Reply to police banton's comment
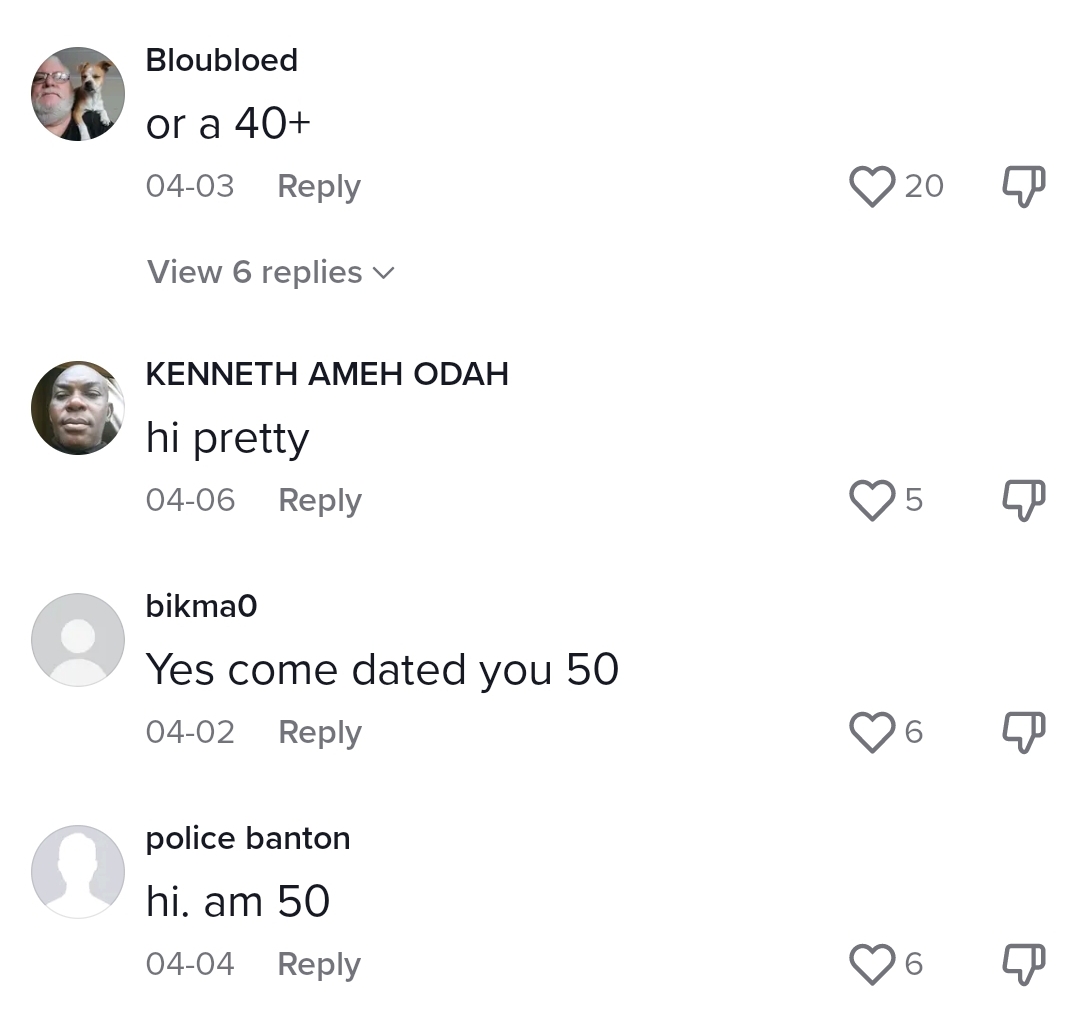 click(x=318, y=964)
